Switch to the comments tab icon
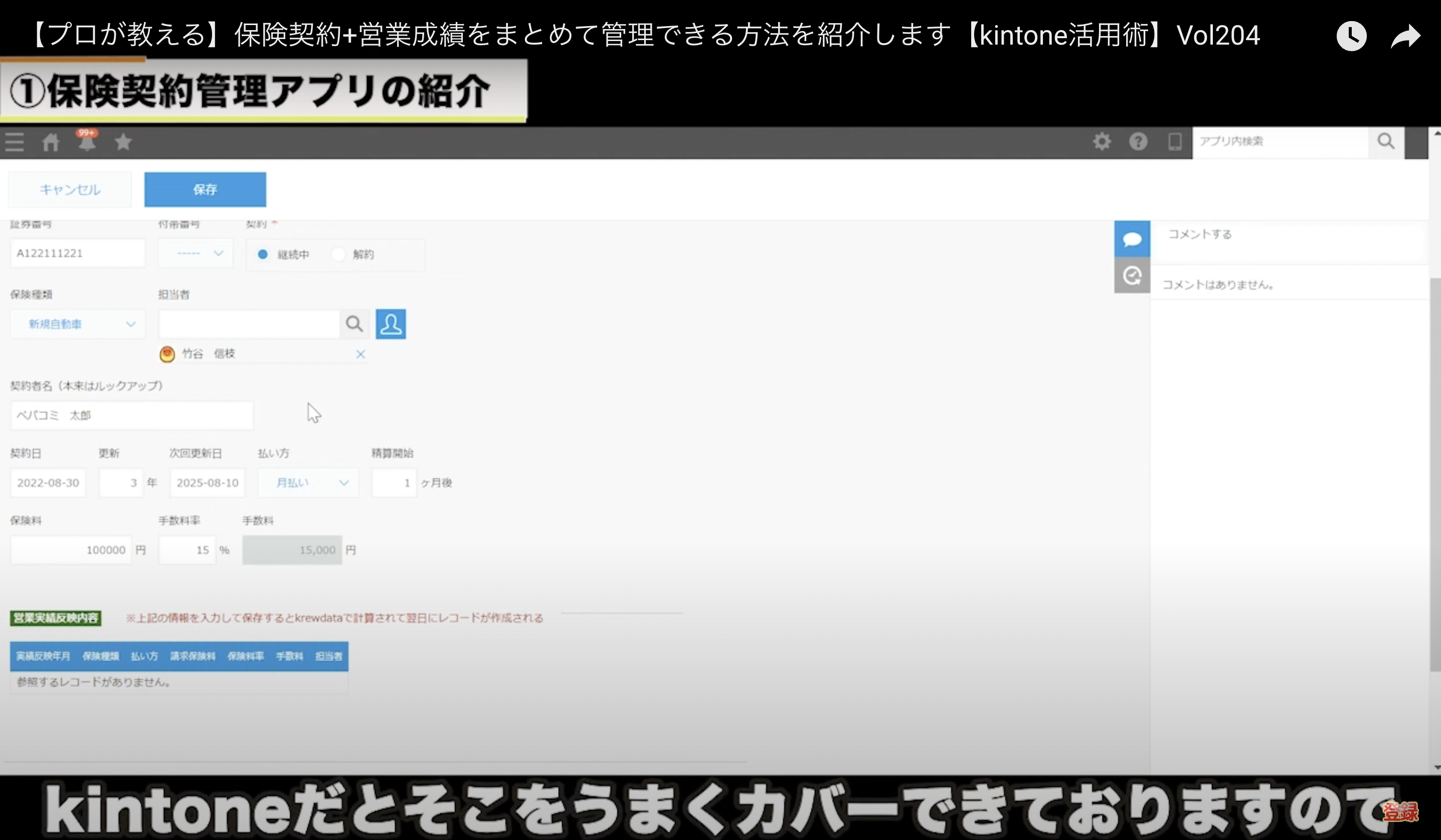Viewport: 1441px width, 840px height. [1132, 239]
